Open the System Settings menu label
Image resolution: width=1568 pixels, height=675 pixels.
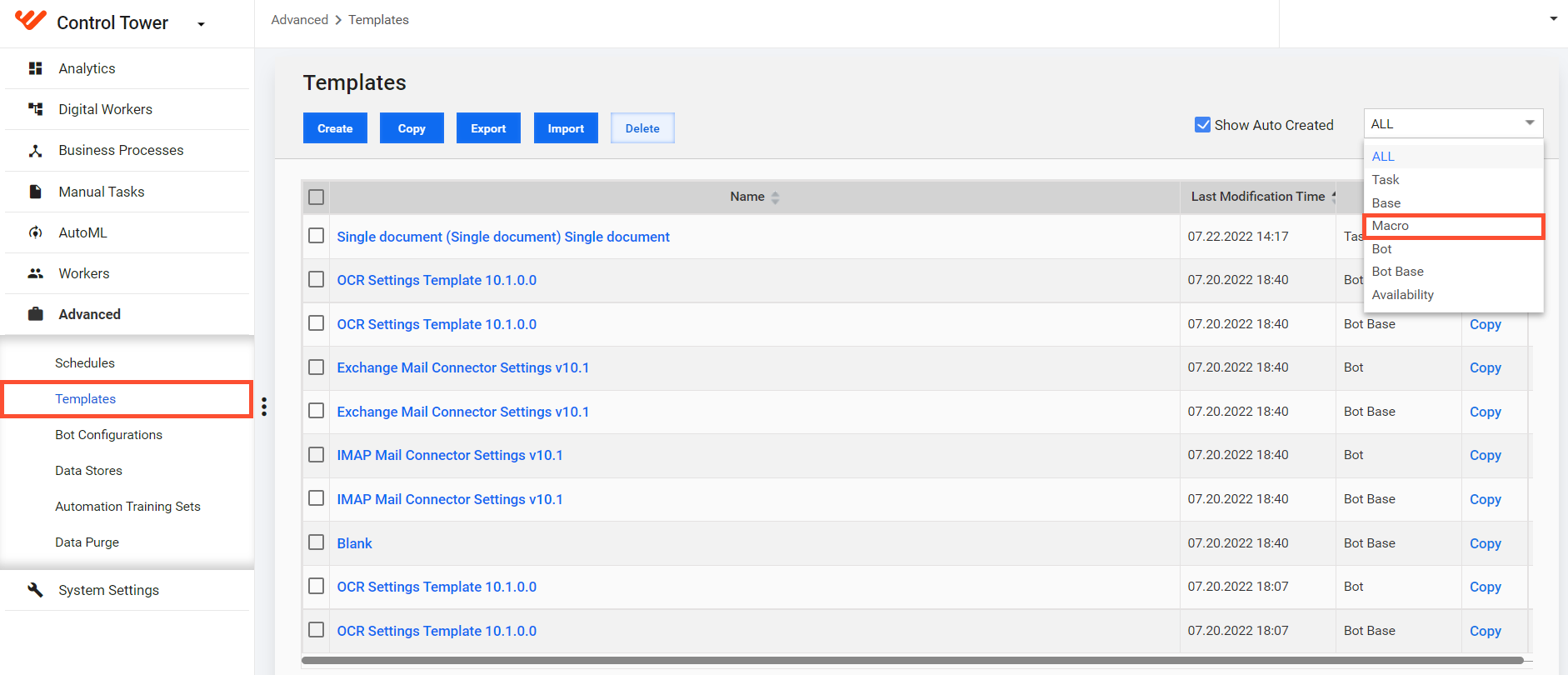108,590
